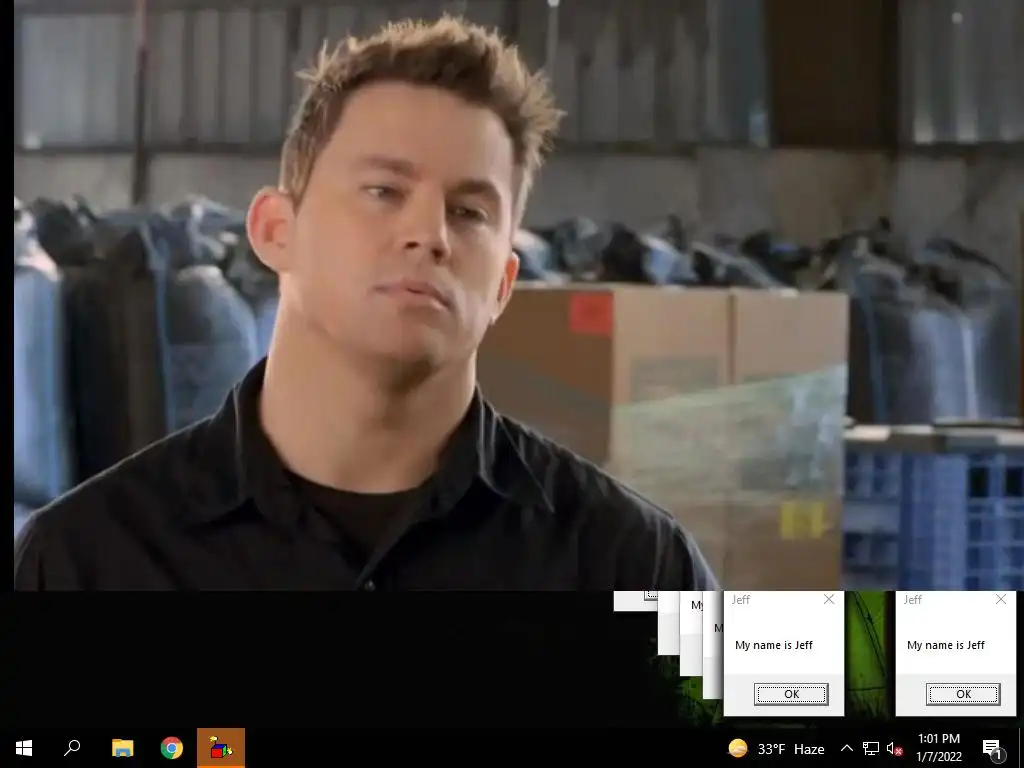The width and height of the screenshot is (1024, 768).
Task: Click the muted volume speaker icon
Action: [x=894, y=748]
